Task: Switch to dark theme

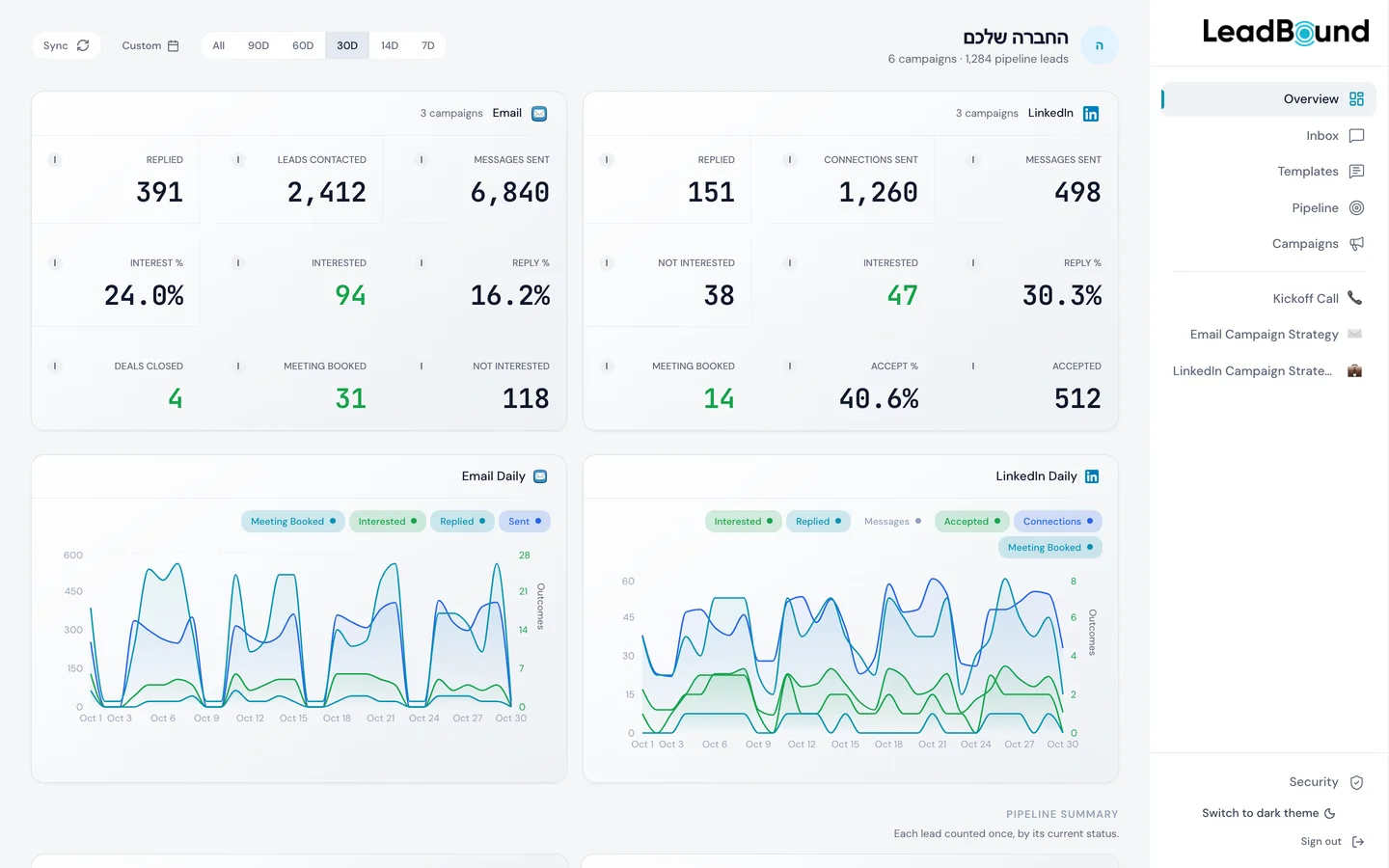Action: point(1269,813)
